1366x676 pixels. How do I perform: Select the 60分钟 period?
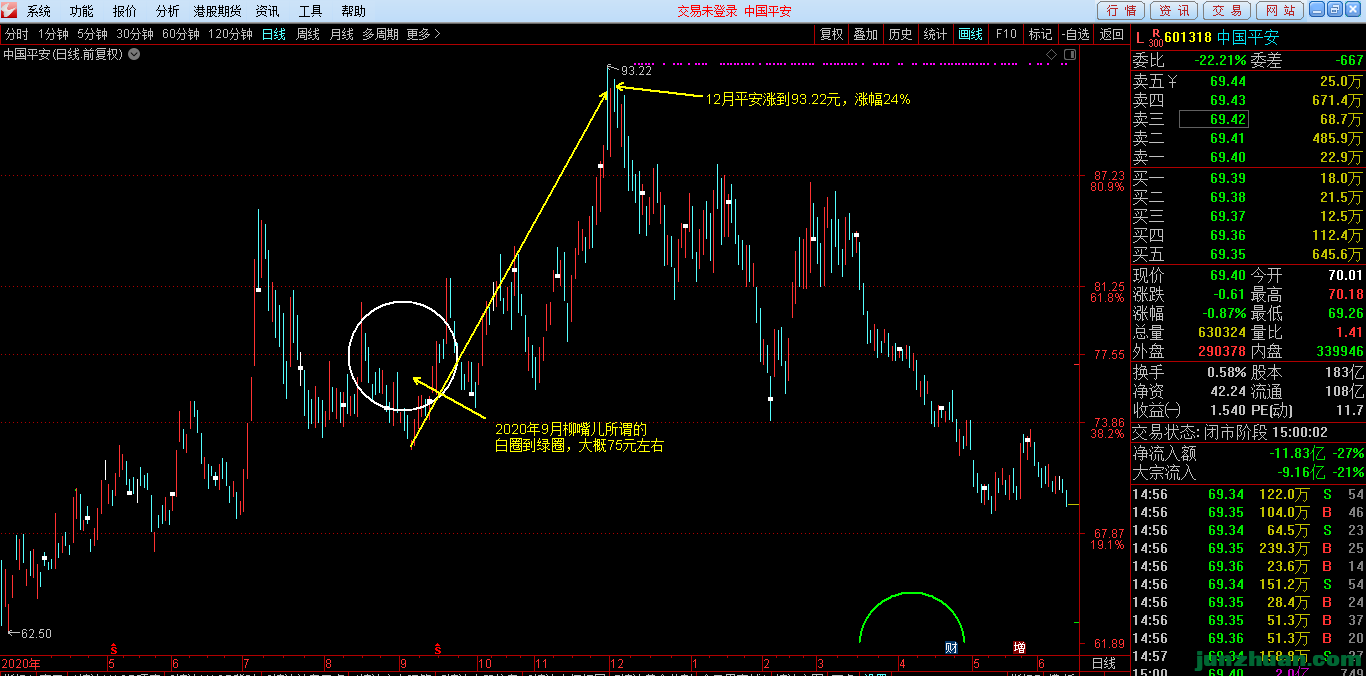pos(181,34)
